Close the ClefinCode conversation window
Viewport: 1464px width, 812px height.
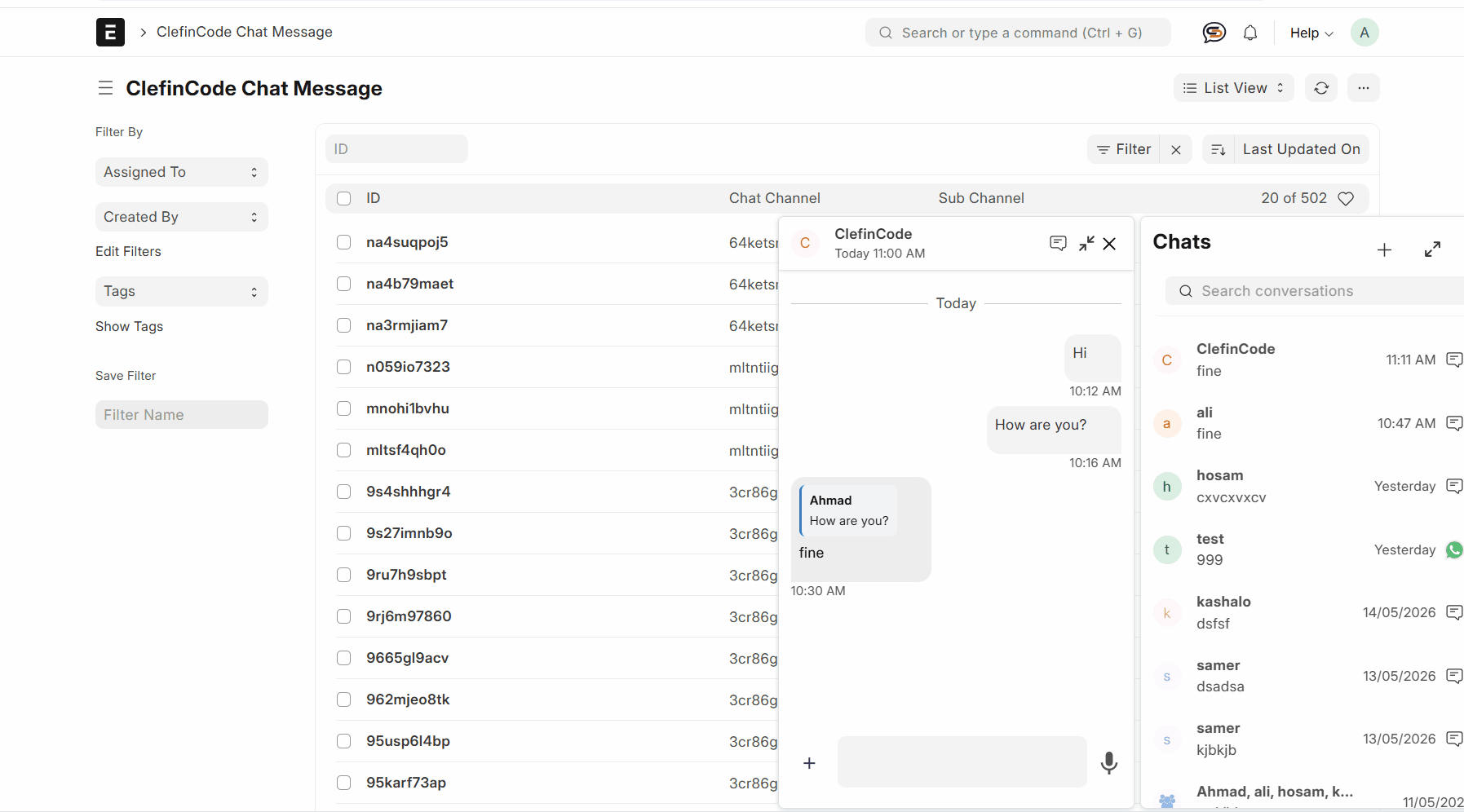tap(1109, 243)
